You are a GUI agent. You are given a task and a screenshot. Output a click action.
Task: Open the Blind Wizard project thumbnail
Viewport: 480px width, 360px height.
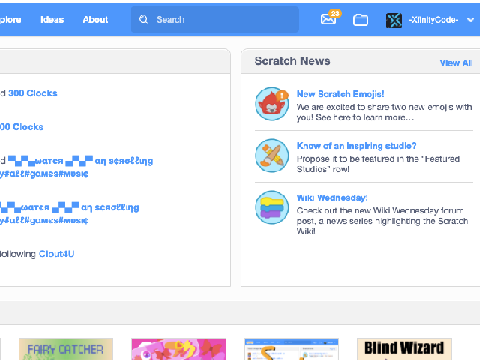pos(404,349)
